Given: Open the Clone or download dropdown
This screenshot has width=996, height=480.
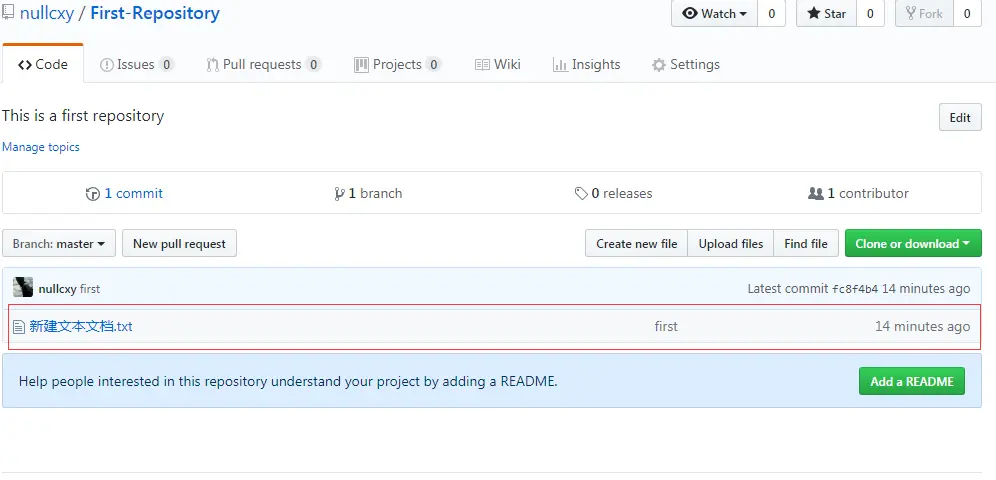Looking at the screenshot, I should (x=913, y=243).
